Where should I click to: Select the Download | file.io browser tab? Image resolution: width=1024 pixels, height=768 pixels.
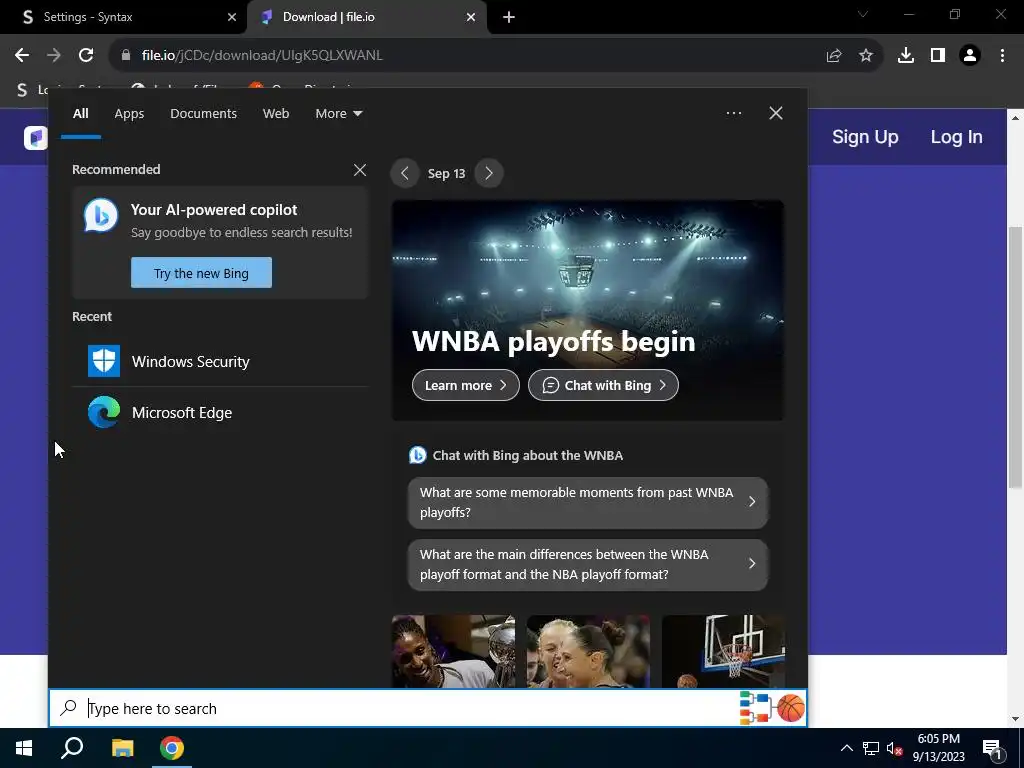click(x=367, y=17)
